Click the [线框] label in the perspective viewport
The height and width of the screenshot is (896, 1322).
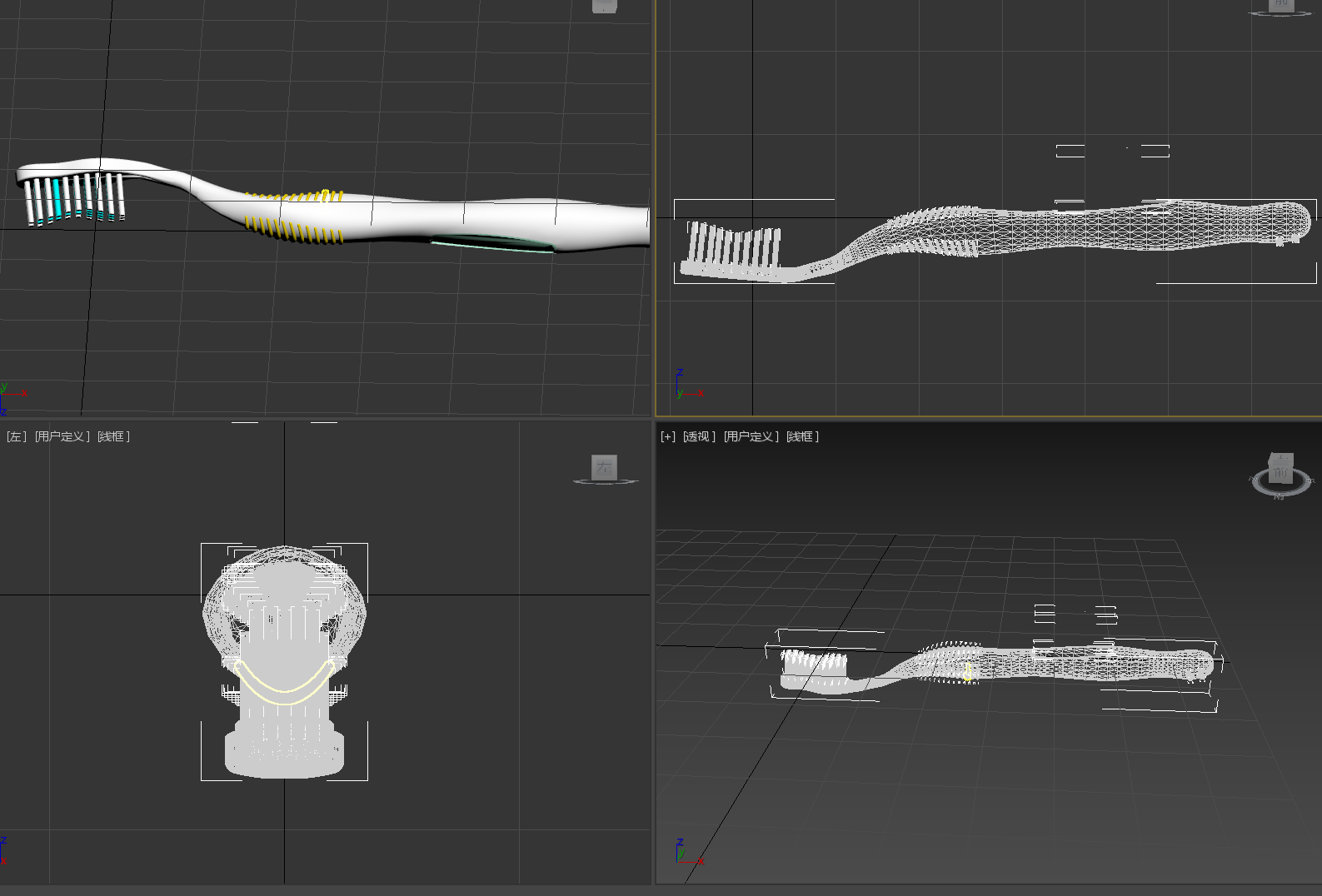pyautogui.click(x=802, y=436)
